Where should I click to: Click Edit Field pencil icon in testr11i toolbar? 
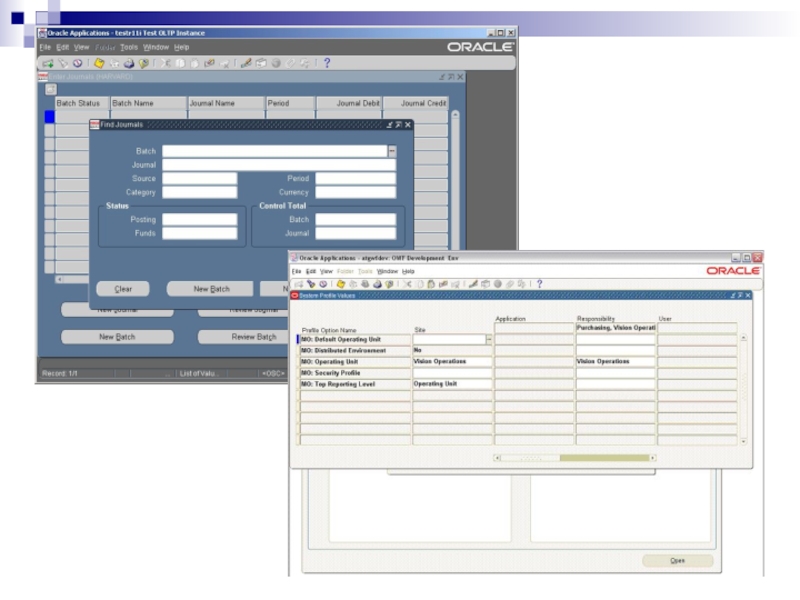tap(246, 63)
